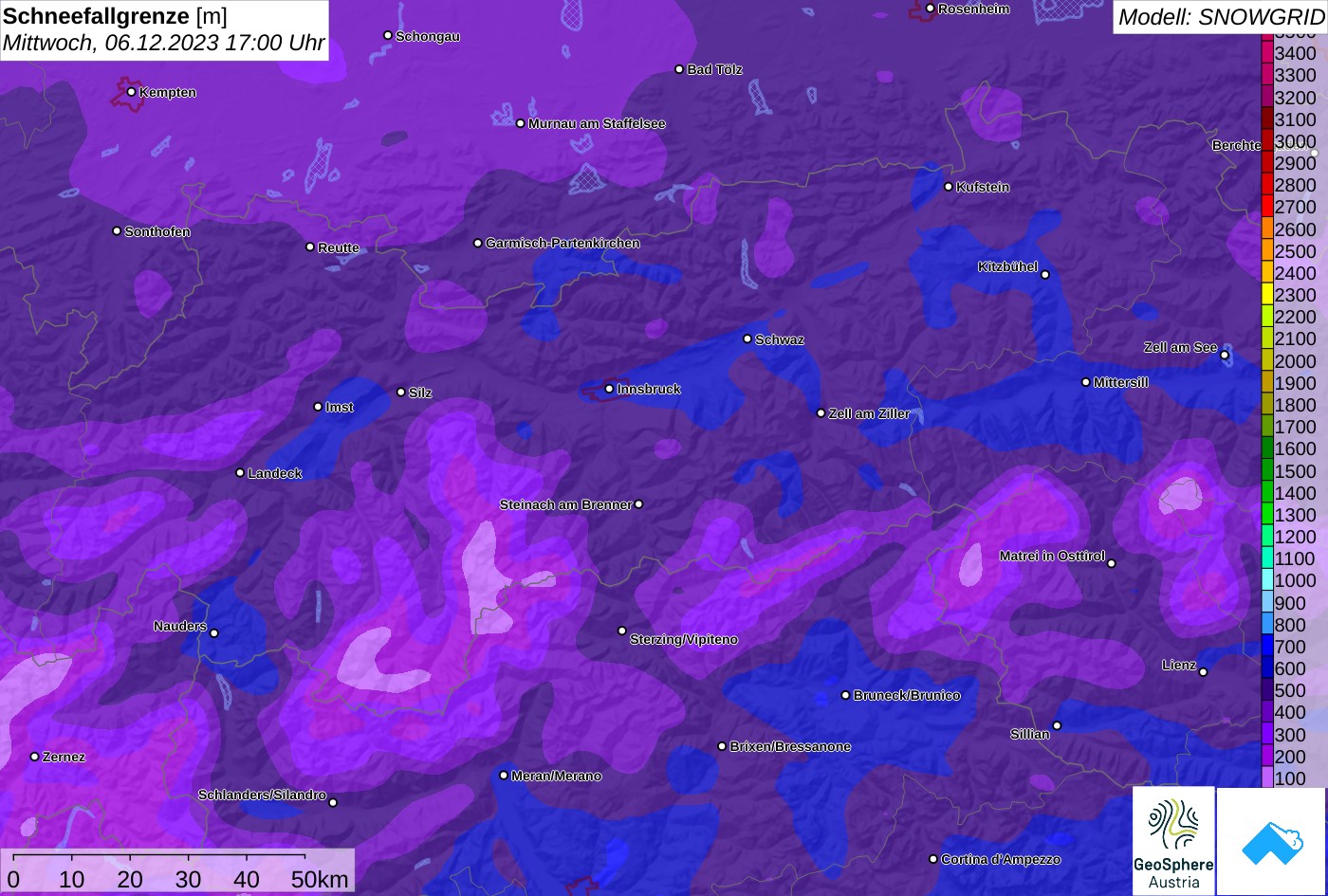
Task: Click the Zernez city marker dot
Action: point(34,757)
